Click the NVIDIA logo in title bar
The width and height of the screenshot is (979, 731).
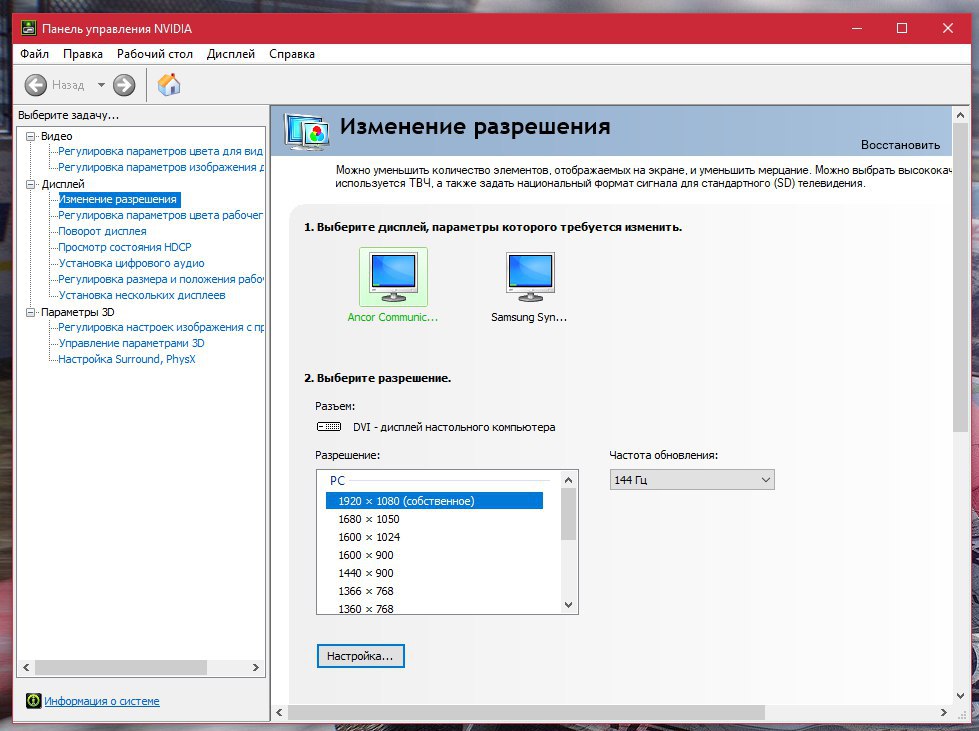pyautogui.click(x=28, y=28)
